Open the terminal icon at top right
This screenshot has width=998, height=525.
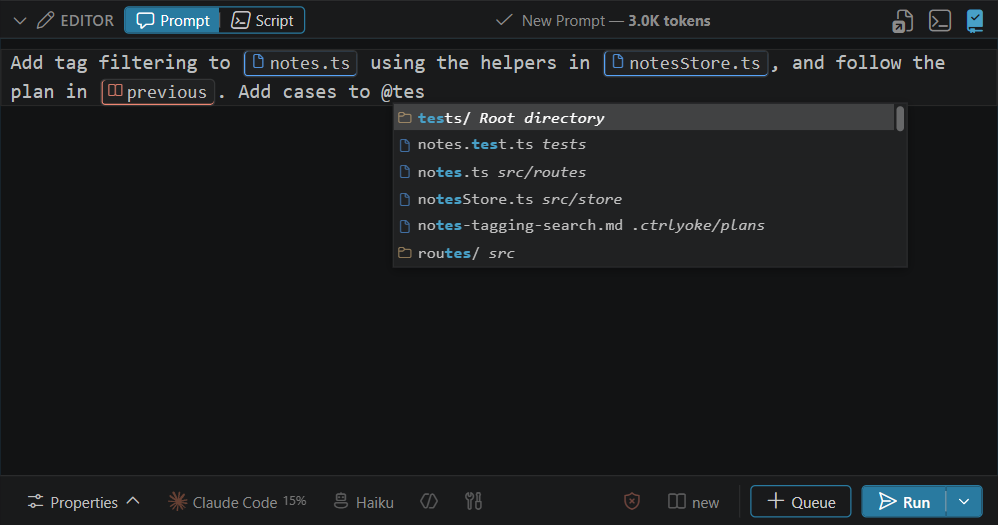tap(939, 21)
